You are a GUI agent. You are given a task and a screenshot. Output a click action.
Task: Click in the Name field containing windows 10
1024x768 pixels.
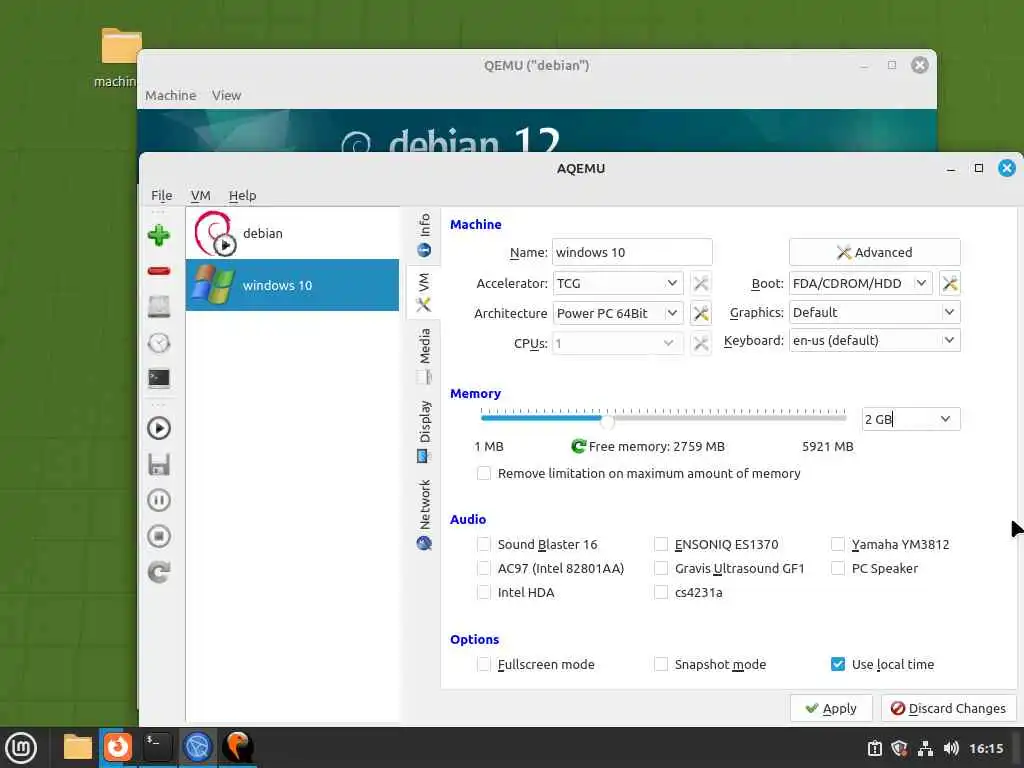point(632,252)
